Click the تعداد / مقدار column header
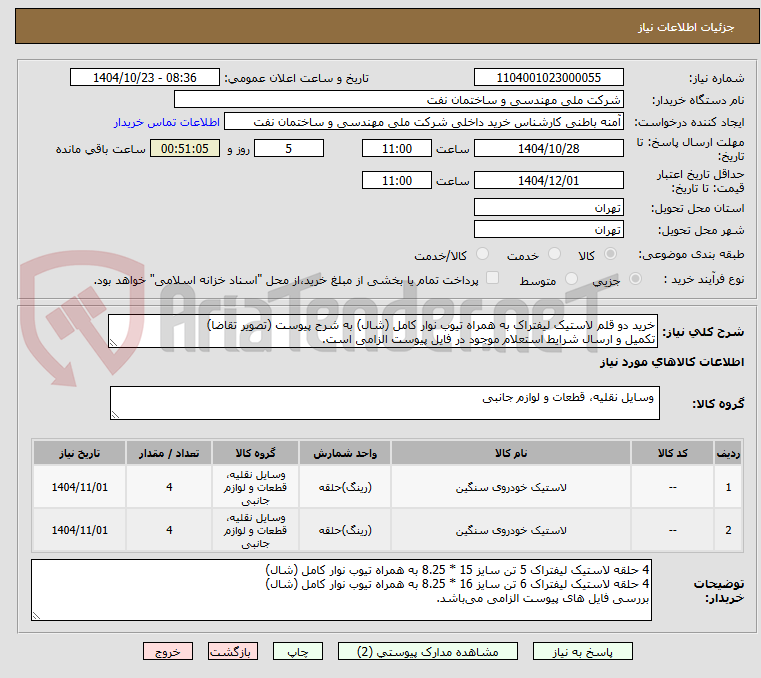Screen dimensions: 761x678 click(x=169, y=453)
